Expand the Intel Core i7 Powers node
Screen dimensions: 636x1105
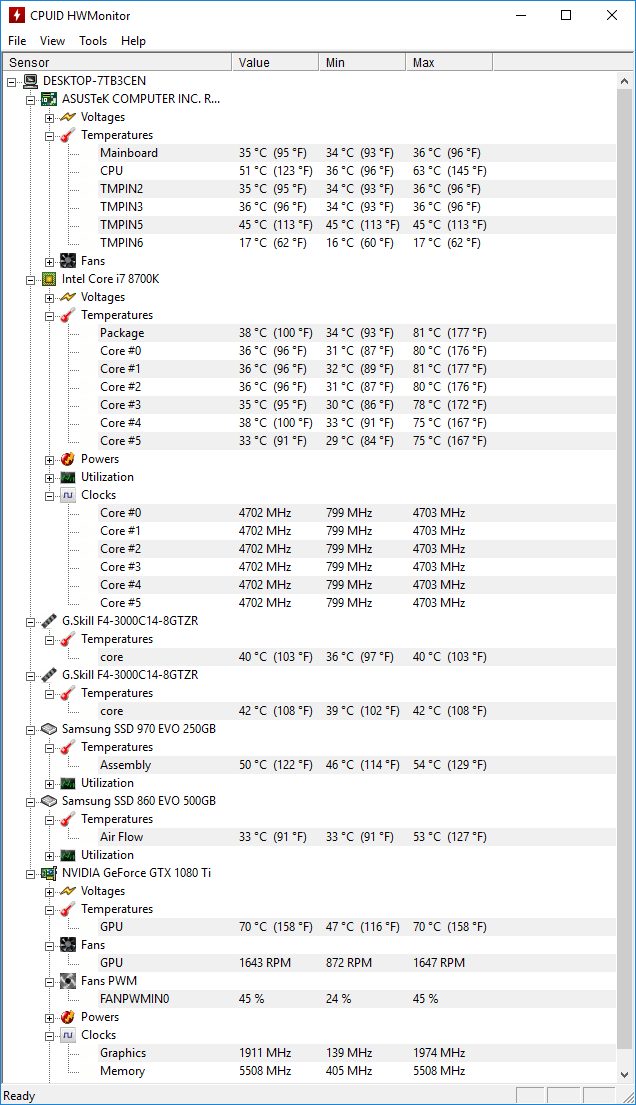49,460
